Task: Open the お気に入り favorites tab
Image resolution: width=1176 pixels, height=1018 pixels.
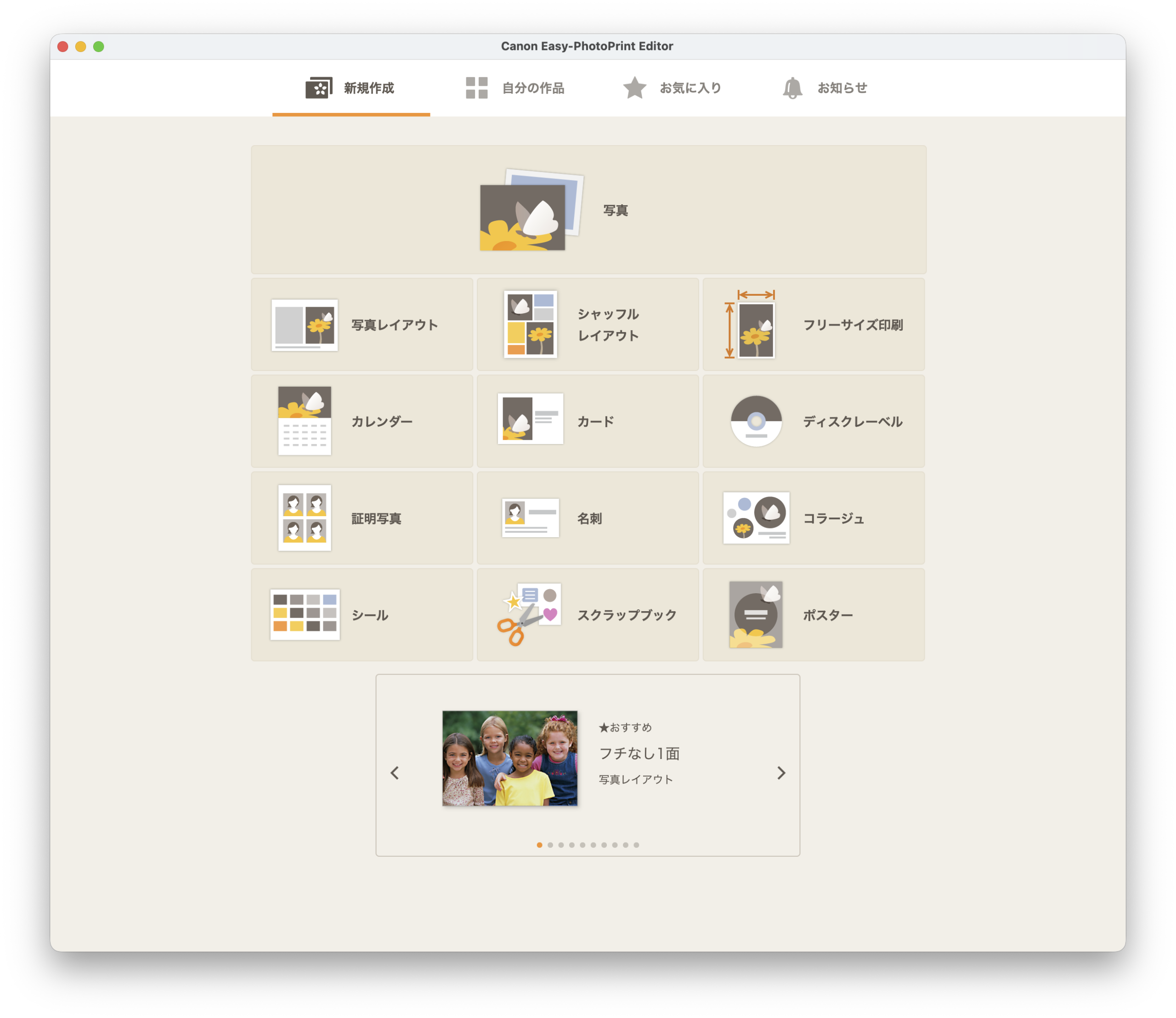Action: pyautogui.click(x=673, y=88)
